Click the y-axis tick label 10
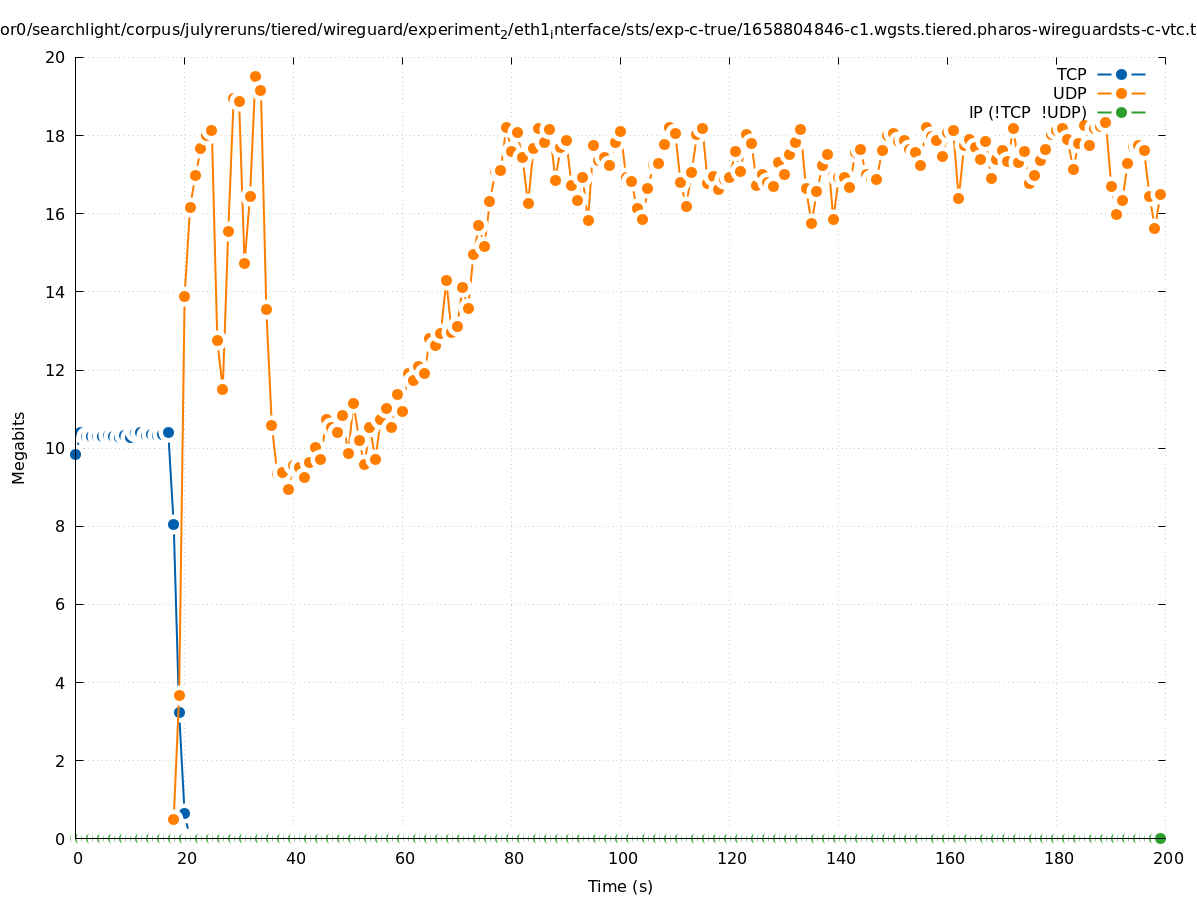This screenshot has width=1197, height=900. pos(55,448)
